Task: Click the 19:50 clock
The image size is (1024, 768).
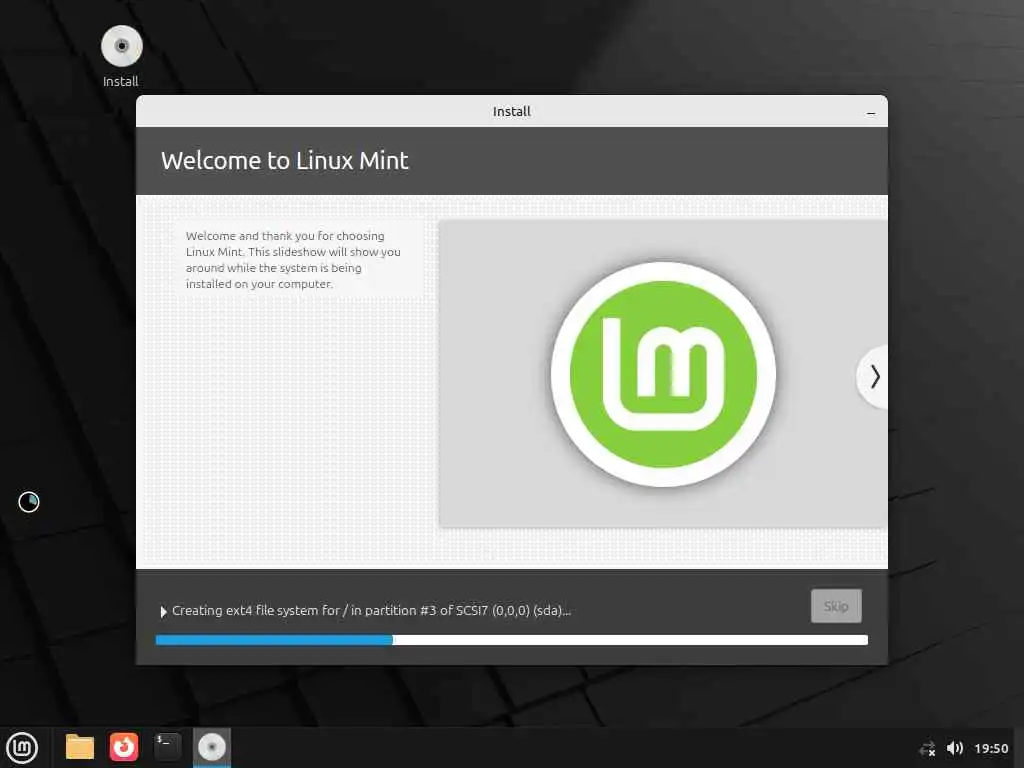Action: [x=991, y=748]
